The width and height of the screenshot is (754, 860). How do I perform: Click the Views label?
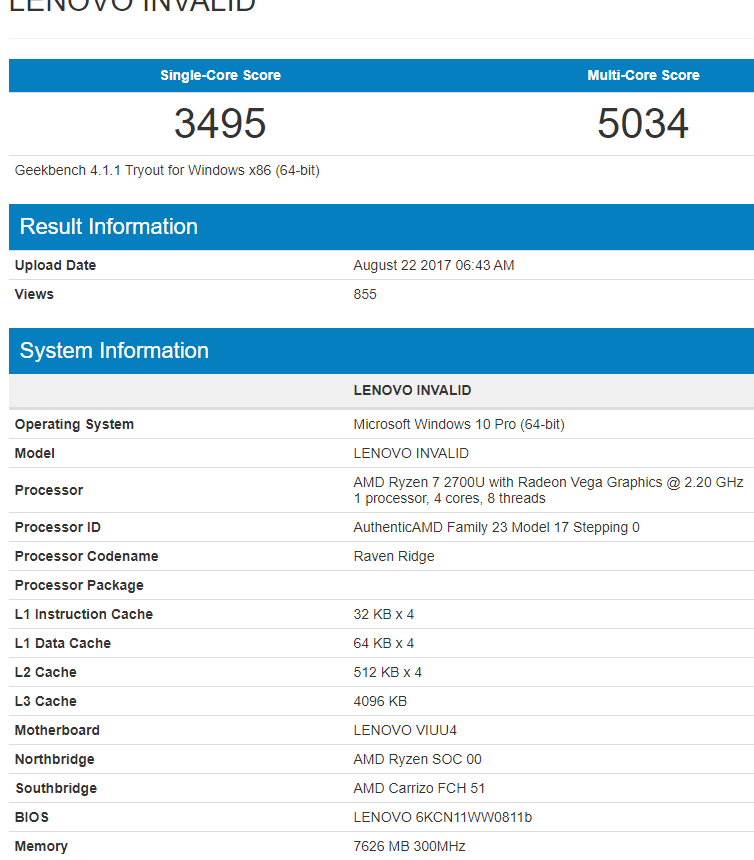pos(34,295)
